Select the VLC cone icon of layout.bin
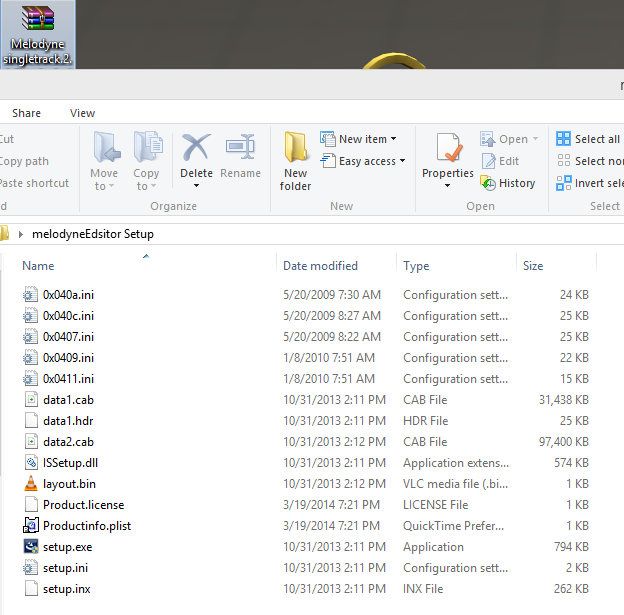The height and width of the screenshot is (615, 624). tap(31, 483)
